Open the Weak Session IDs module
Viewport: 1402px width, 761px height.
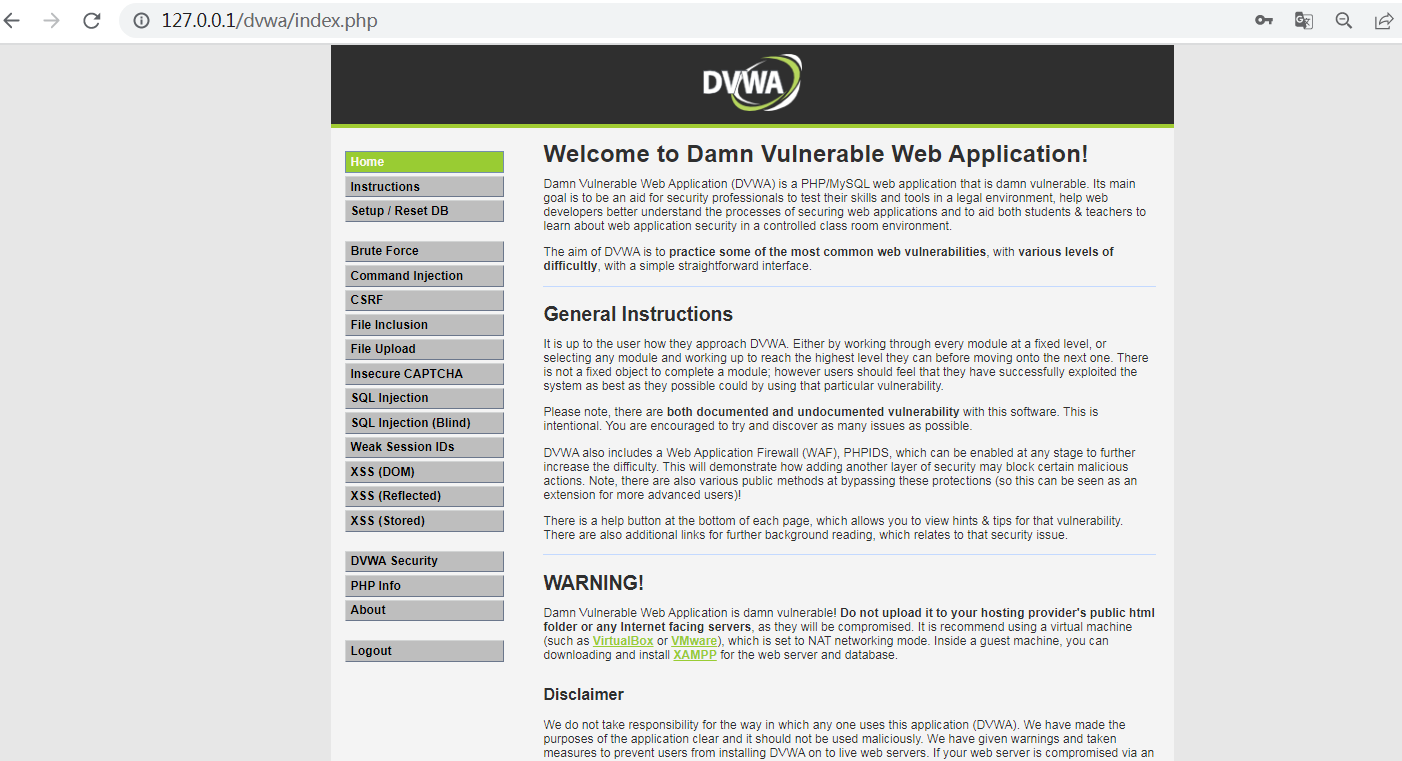(424, 446)
